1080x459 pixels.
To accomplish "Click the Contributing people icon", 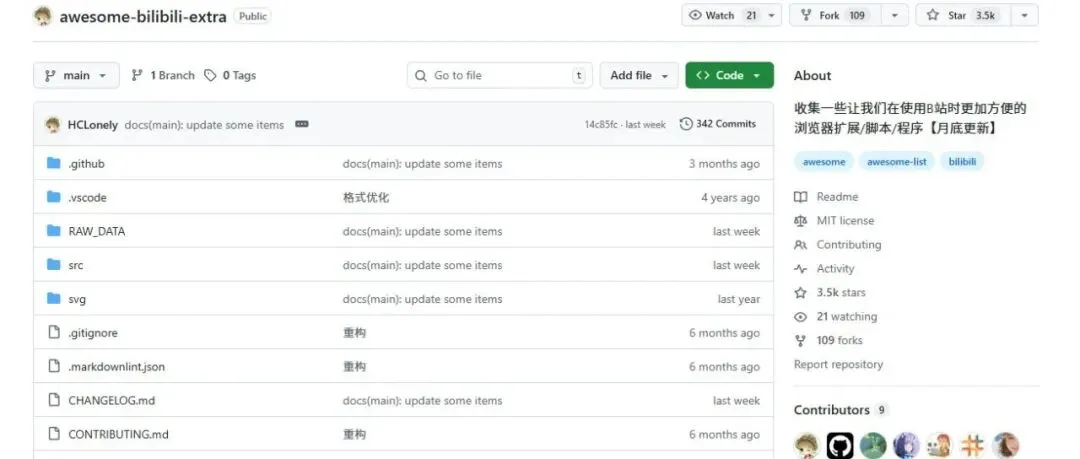I will [800, 245].
